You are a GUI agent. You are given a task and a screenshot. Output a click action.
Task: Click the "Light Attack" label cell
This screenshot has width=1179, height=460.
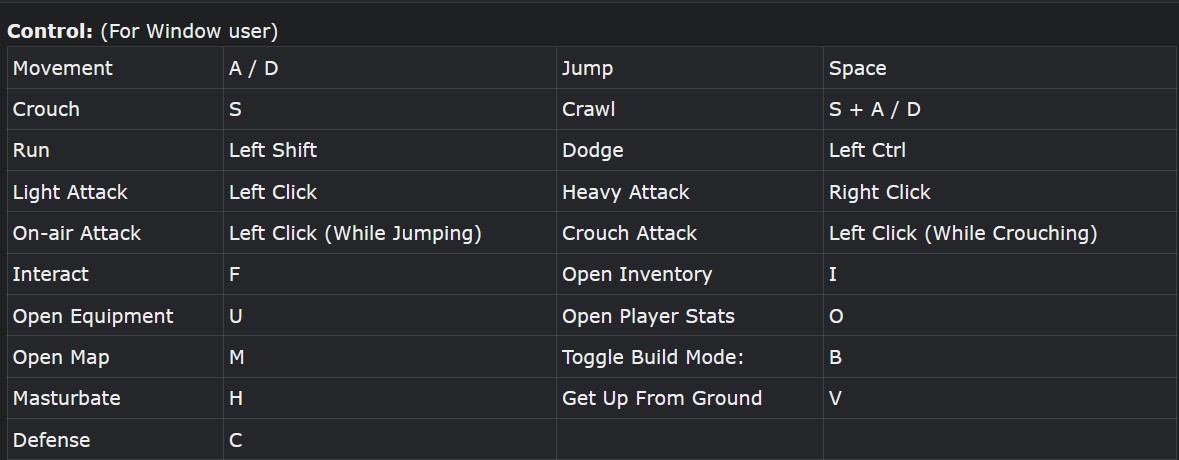pyautogui.click(x=70, y=192)
